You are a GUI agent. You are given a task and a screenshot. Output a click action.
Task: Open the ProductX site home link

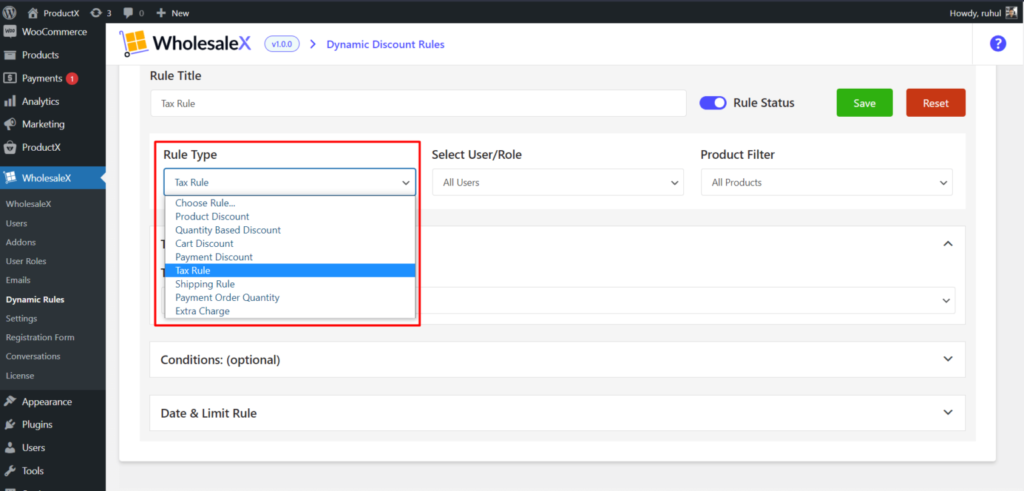[x=53, y=12]
